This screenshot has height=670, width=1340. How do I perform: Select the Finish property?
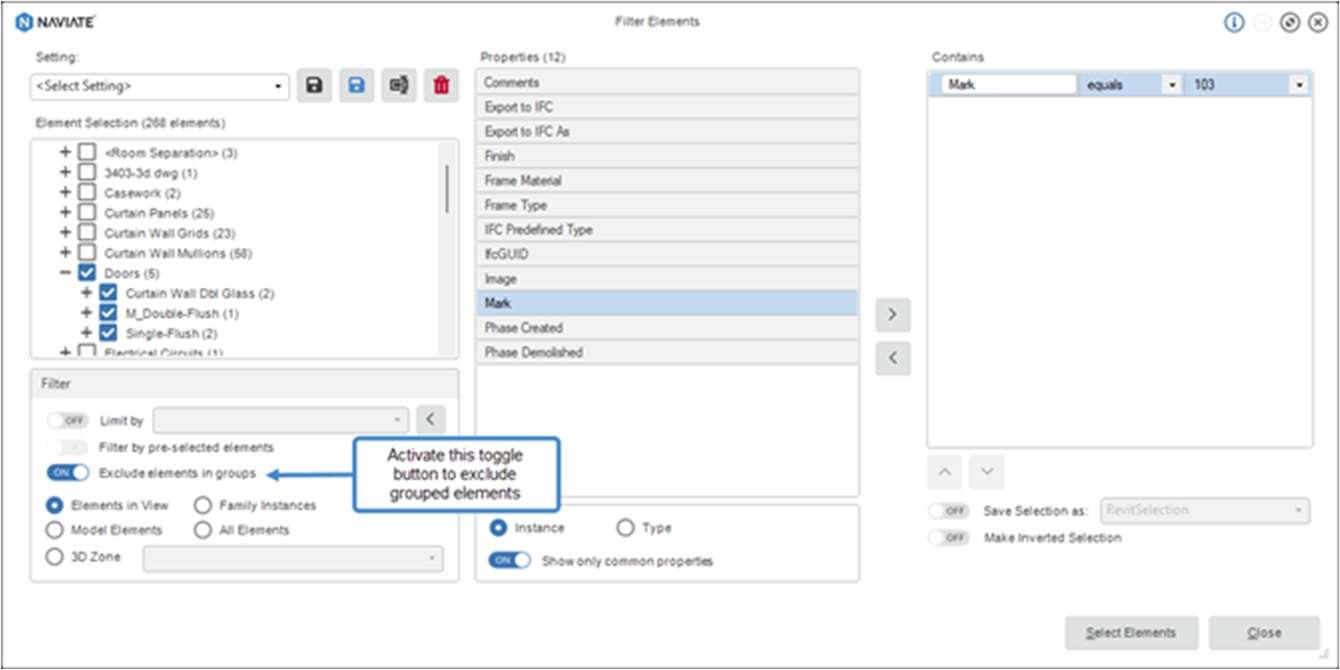point(667,156)
